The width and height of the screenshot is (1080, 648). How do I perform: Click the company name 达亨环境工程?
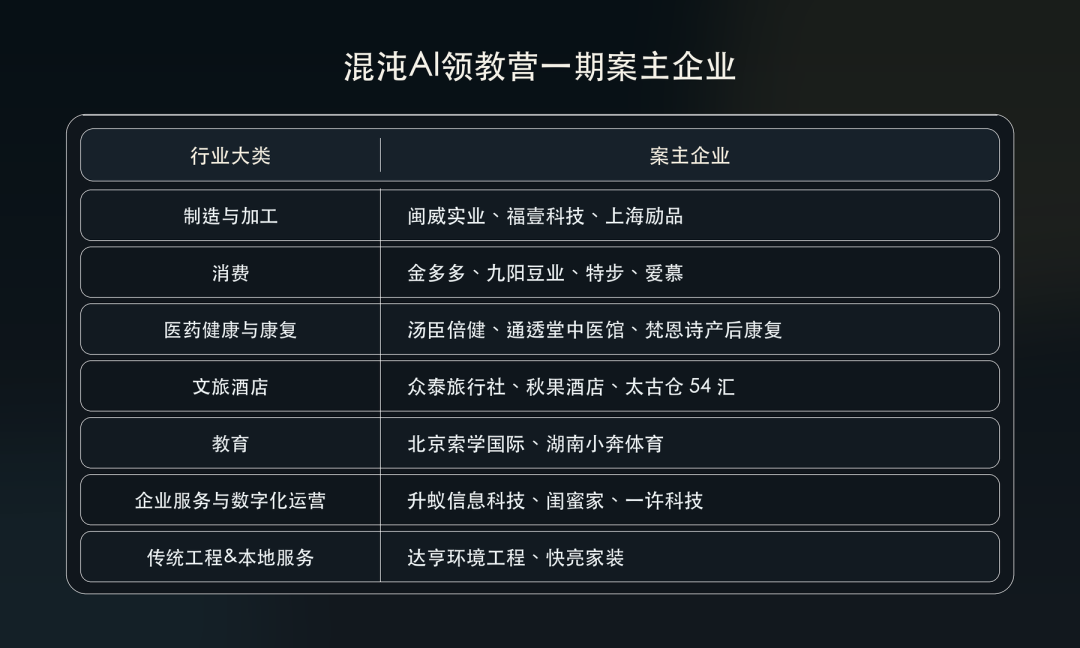pyautogui.click(x=466, y=558)
